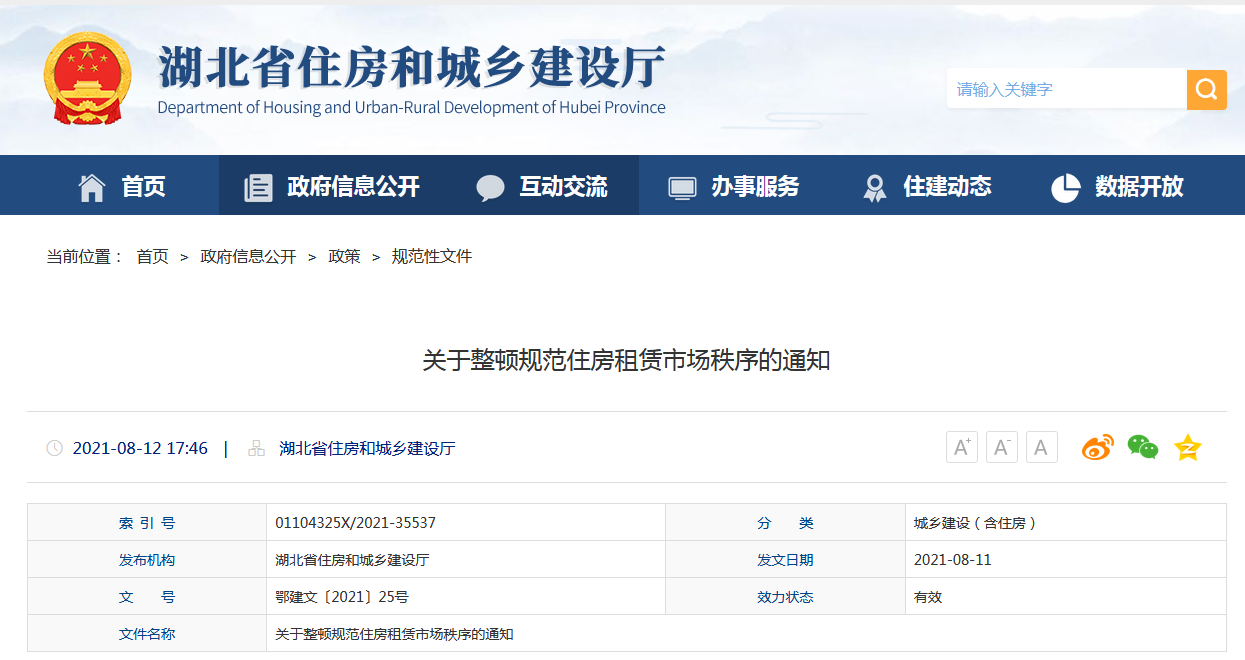
Task: Select the publish time 2021-08-12 17:46
Action: [x=140, y=448]
